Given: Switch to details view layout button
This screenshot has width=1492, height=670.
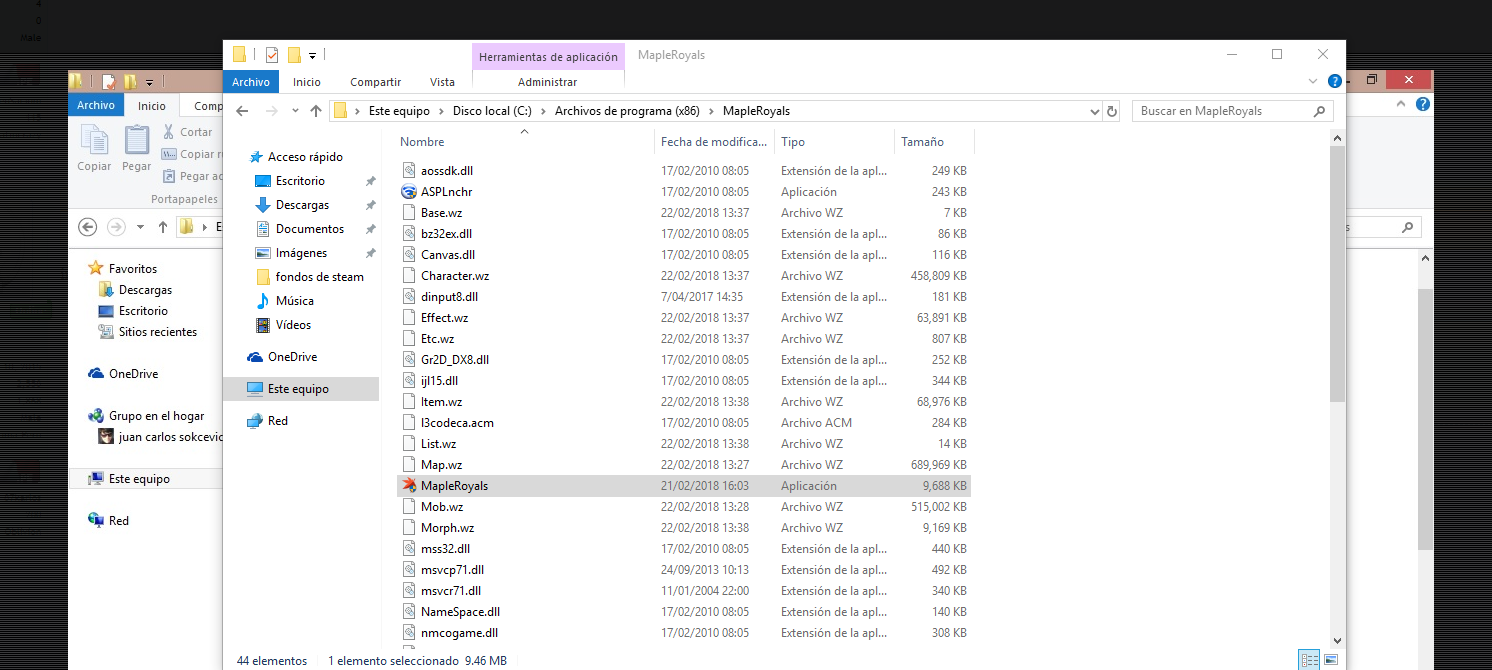Looking at the screenshot, I should coord(1308,660).
